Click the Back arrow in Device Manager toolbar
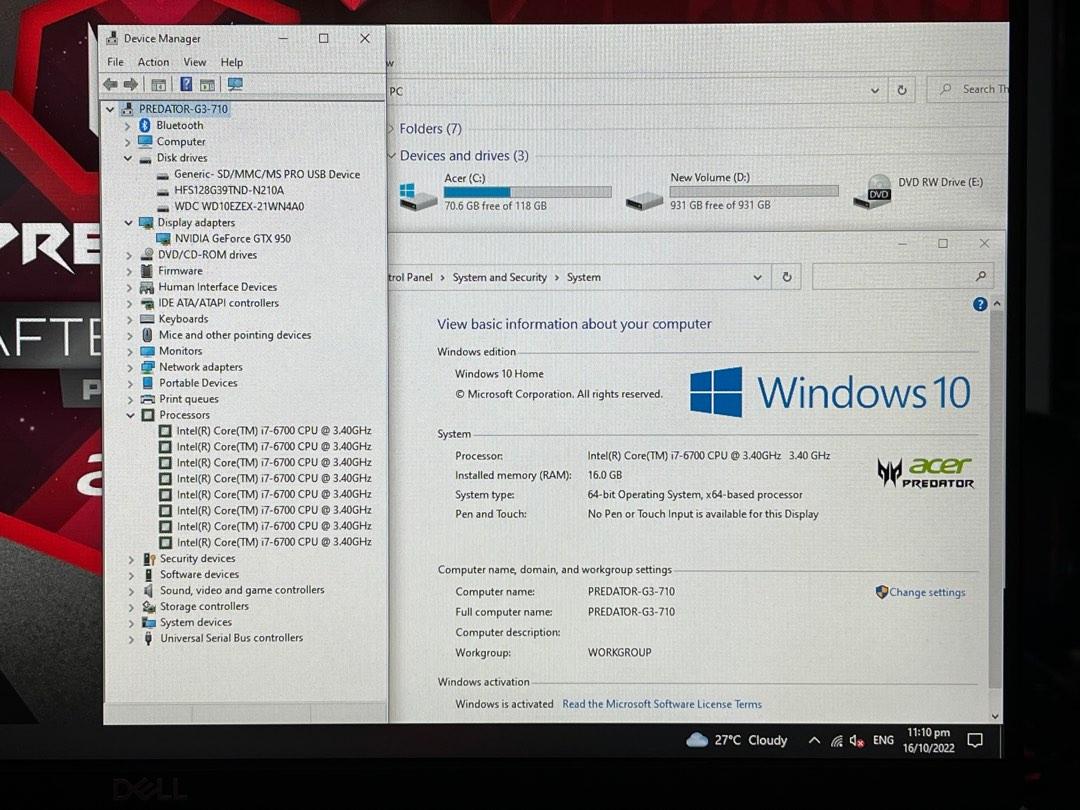 pyautogui.click(x=110, y=85)
